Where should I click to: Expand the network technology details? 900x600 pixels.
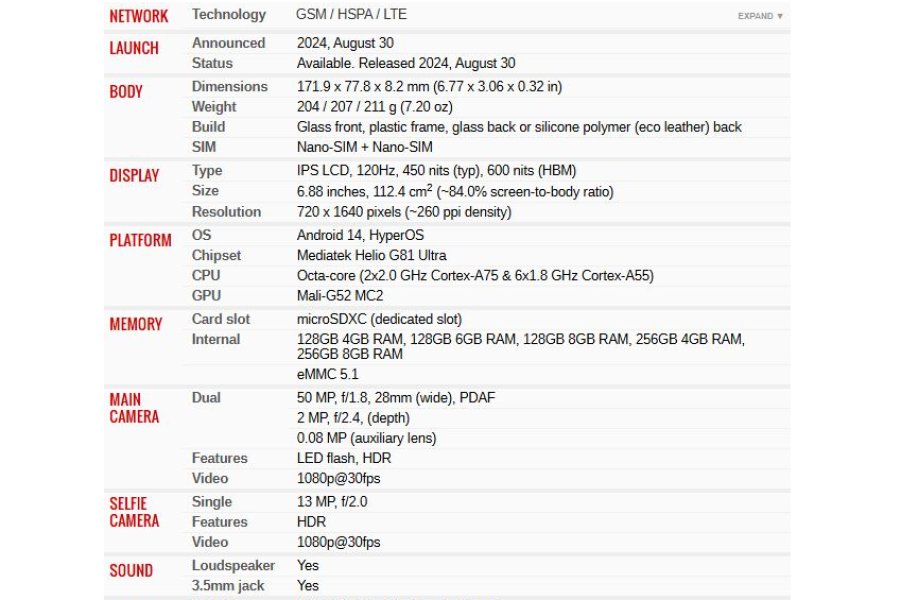759,16
